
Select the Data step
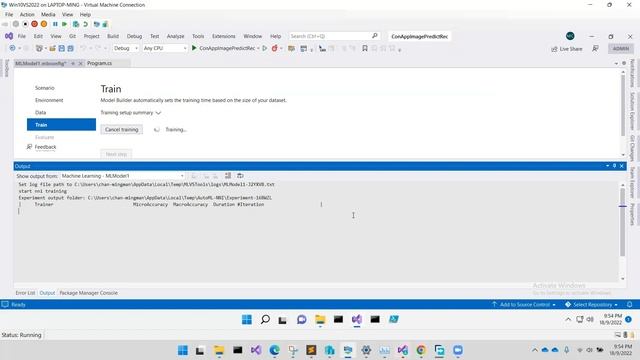[40, 113]
